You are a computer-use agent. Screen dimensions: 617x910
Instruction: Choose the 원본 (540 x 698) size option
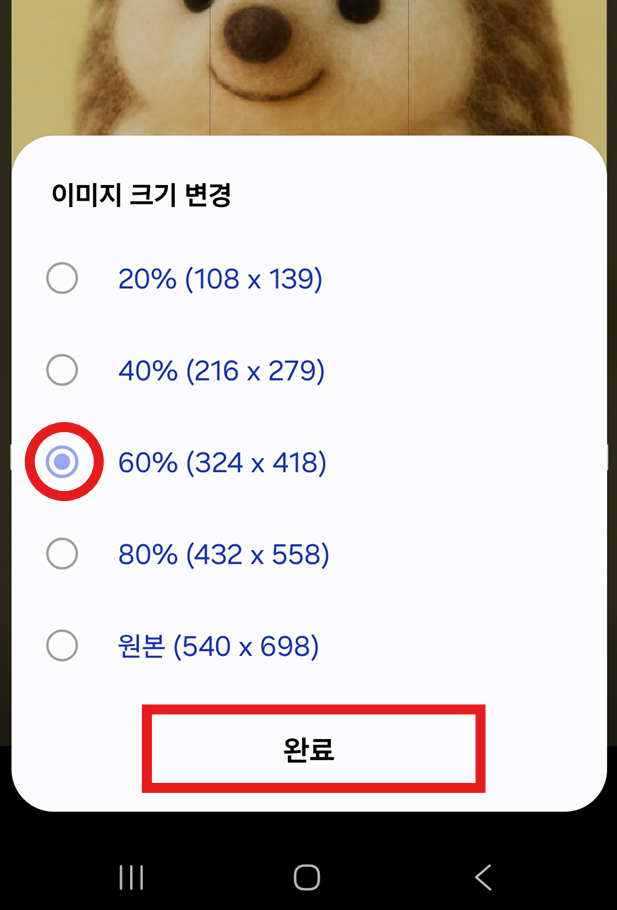point(62,646)
